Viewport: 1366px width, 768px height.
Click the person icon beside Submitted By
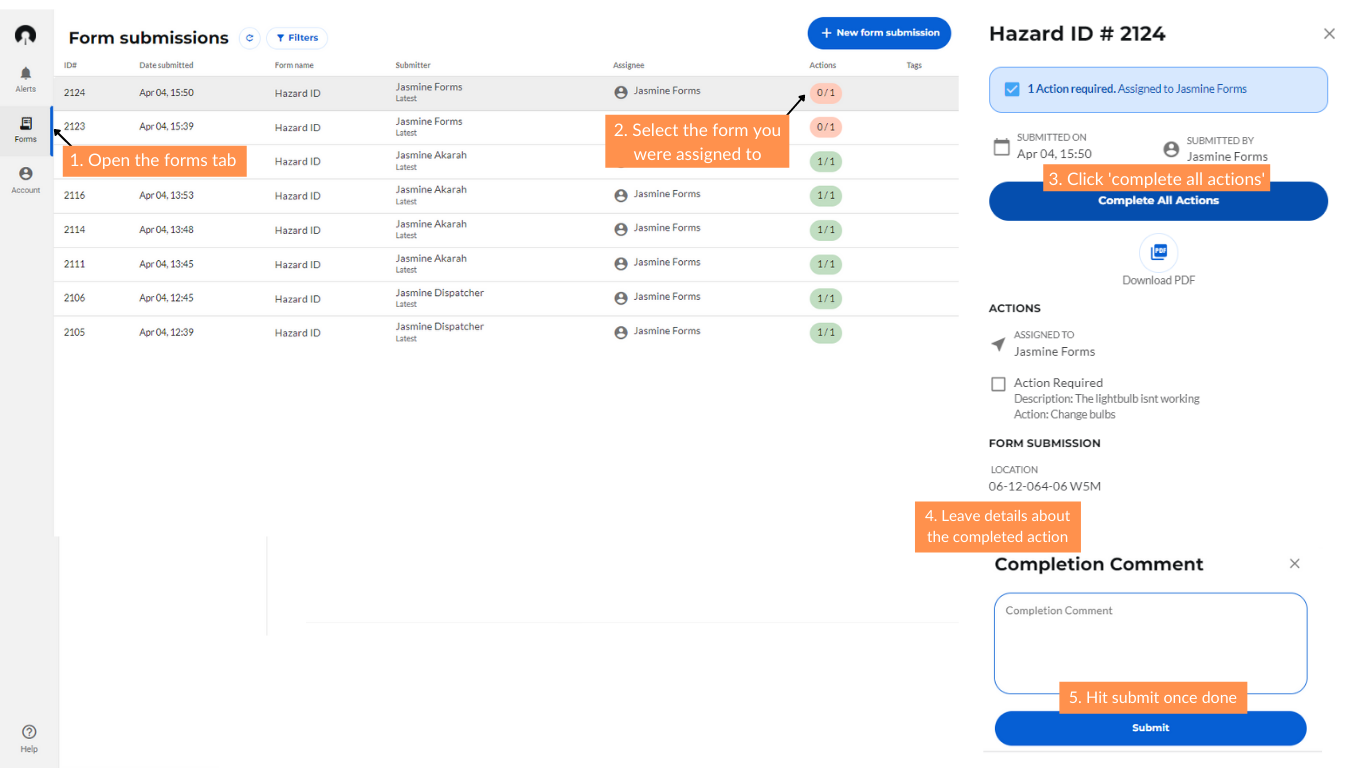point(1170,148)
